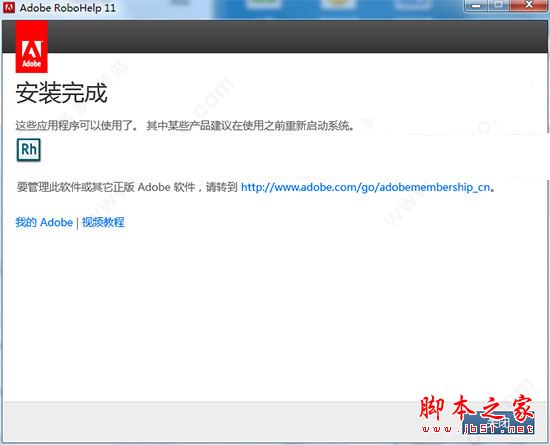The width and height of the screenshot is (550, 445).
Task: Click the red Adobe logo badge
Action: tap(32, 47)
